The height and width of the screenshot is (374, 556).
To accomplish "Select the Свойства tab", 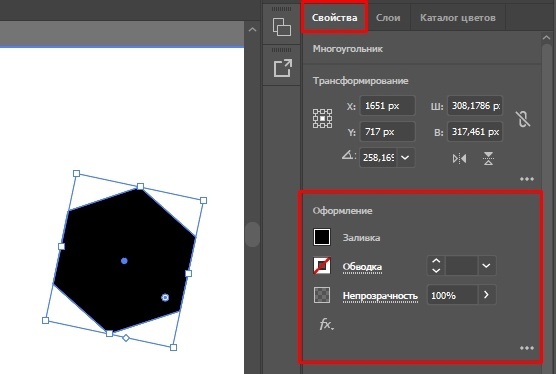I will coord(334,18).
